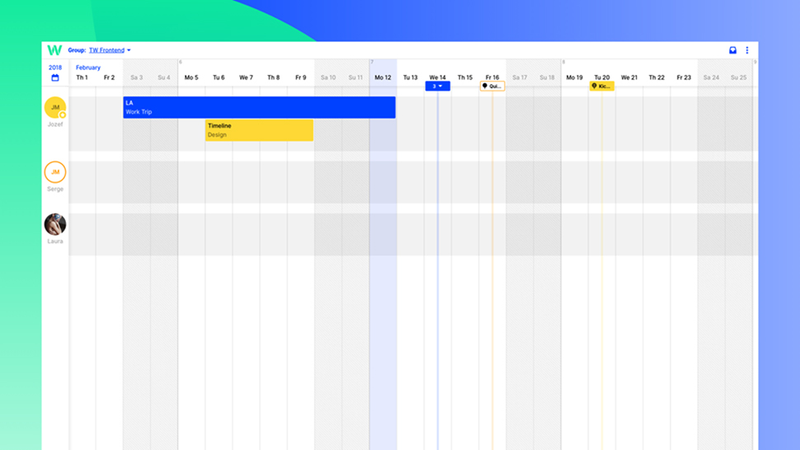This screenshot has height=450, width=800.
Task: Select the Th 15 day header
Action: pos(465,78)
